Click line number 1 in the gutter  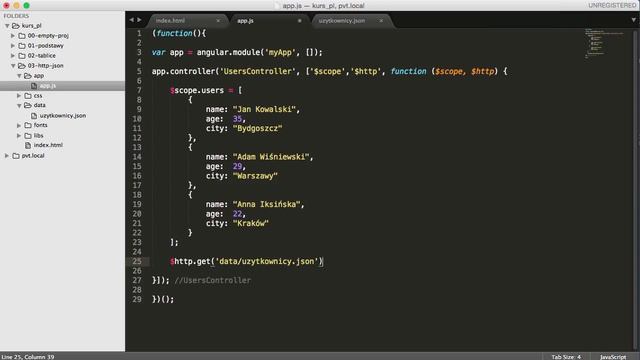[x=139, y=33]
